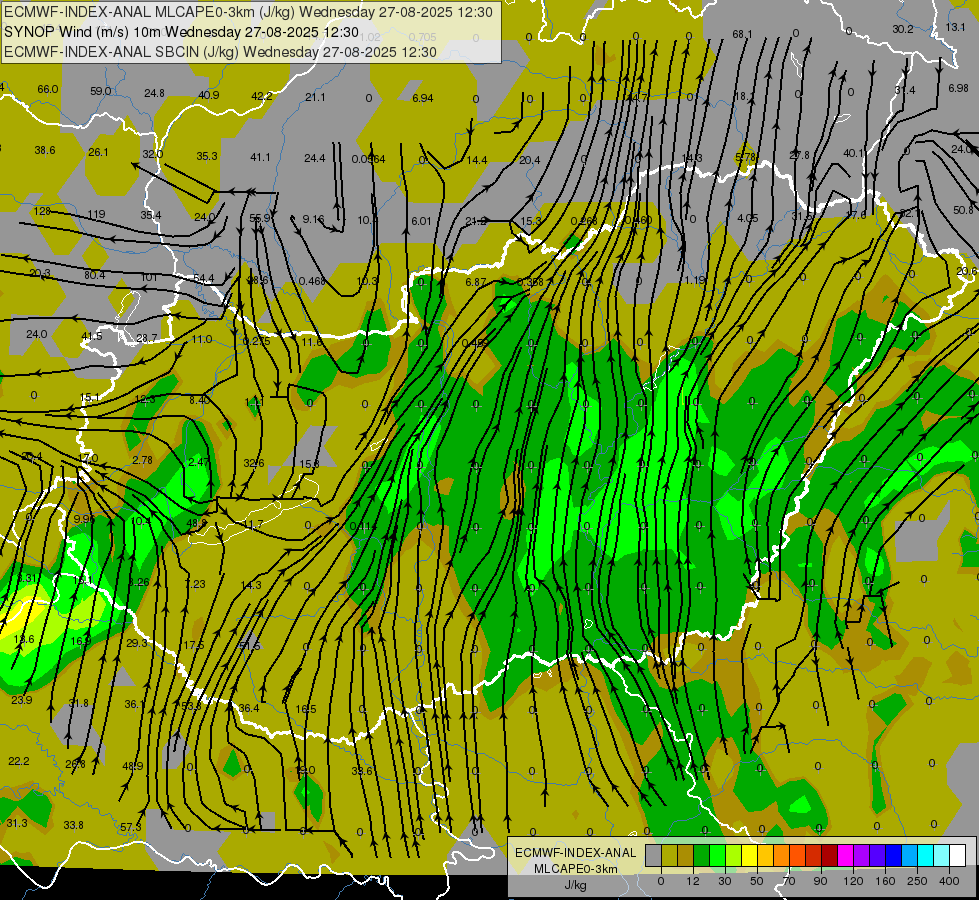This screenshot has width=979, height=900.
Task: Click the map value '6.01'
Action: pyautogui.click(x=421, y=221)
